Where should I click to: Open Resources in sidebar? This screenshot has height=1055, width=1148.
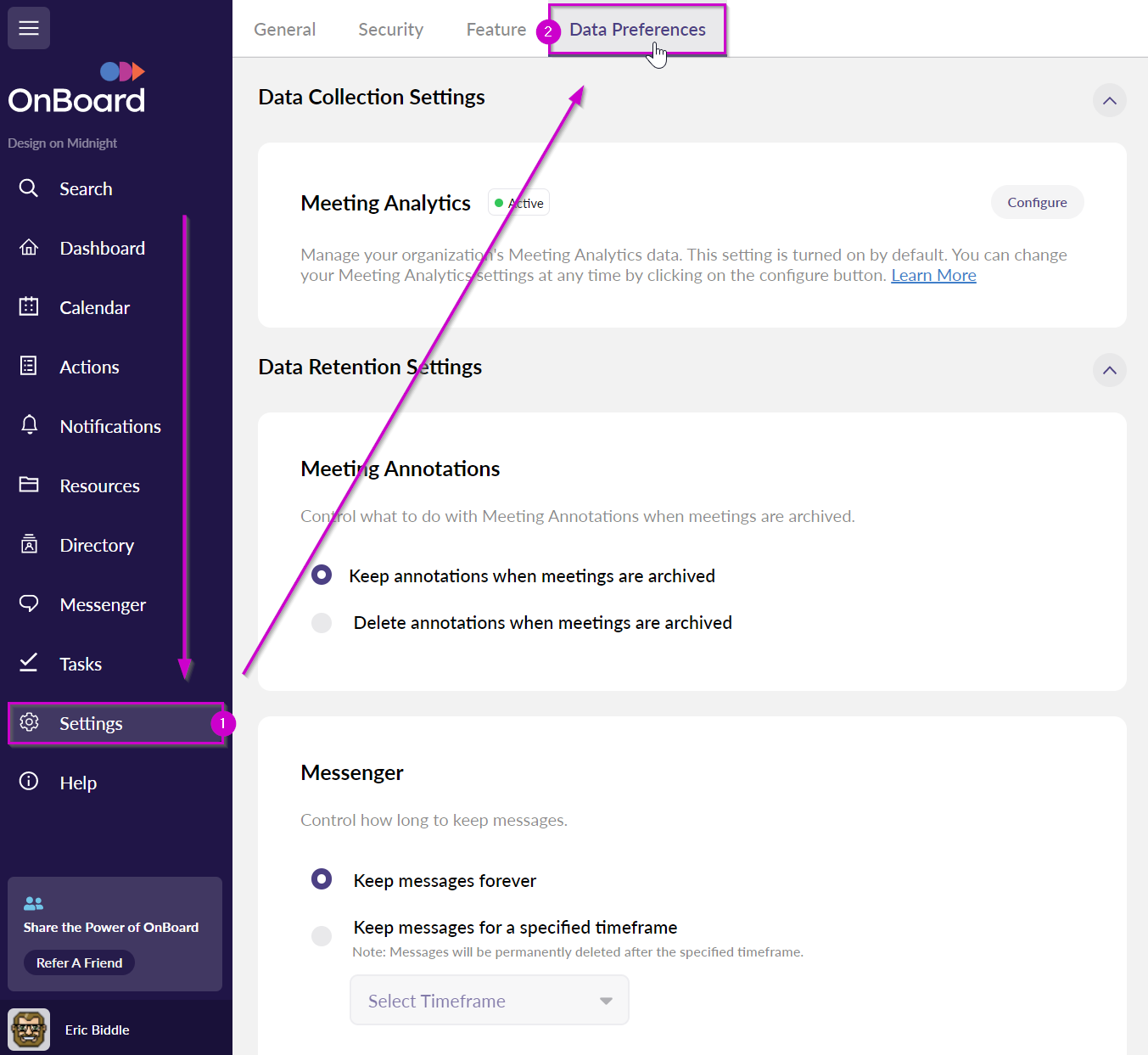tap(99, 485)
